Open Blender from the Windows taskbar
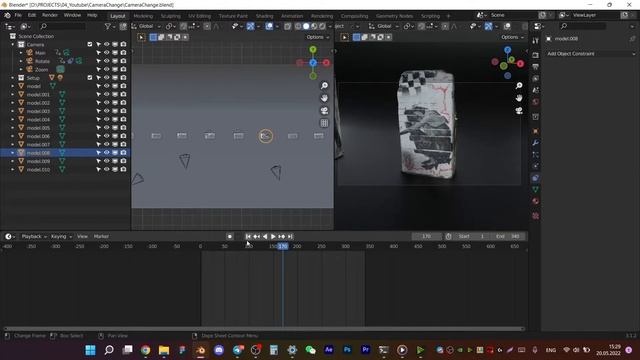 click(x=200, y=350)
